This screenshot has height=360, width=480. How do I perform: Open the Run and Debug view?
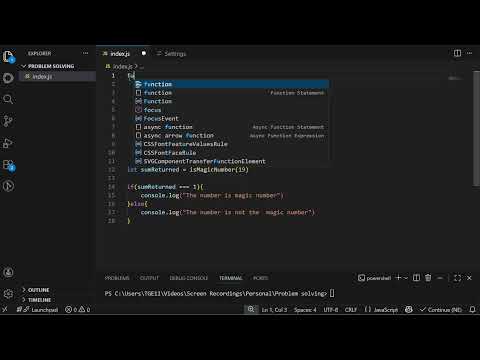[8, 143]
